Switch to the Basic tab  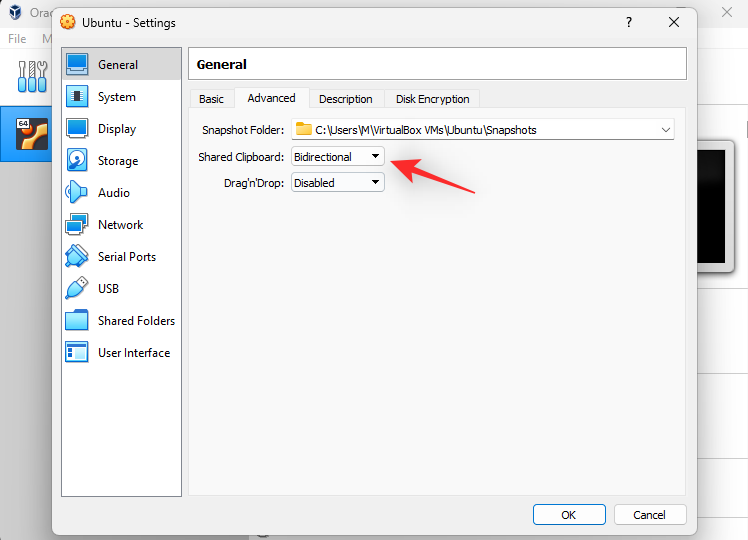[x=211, y=99]
